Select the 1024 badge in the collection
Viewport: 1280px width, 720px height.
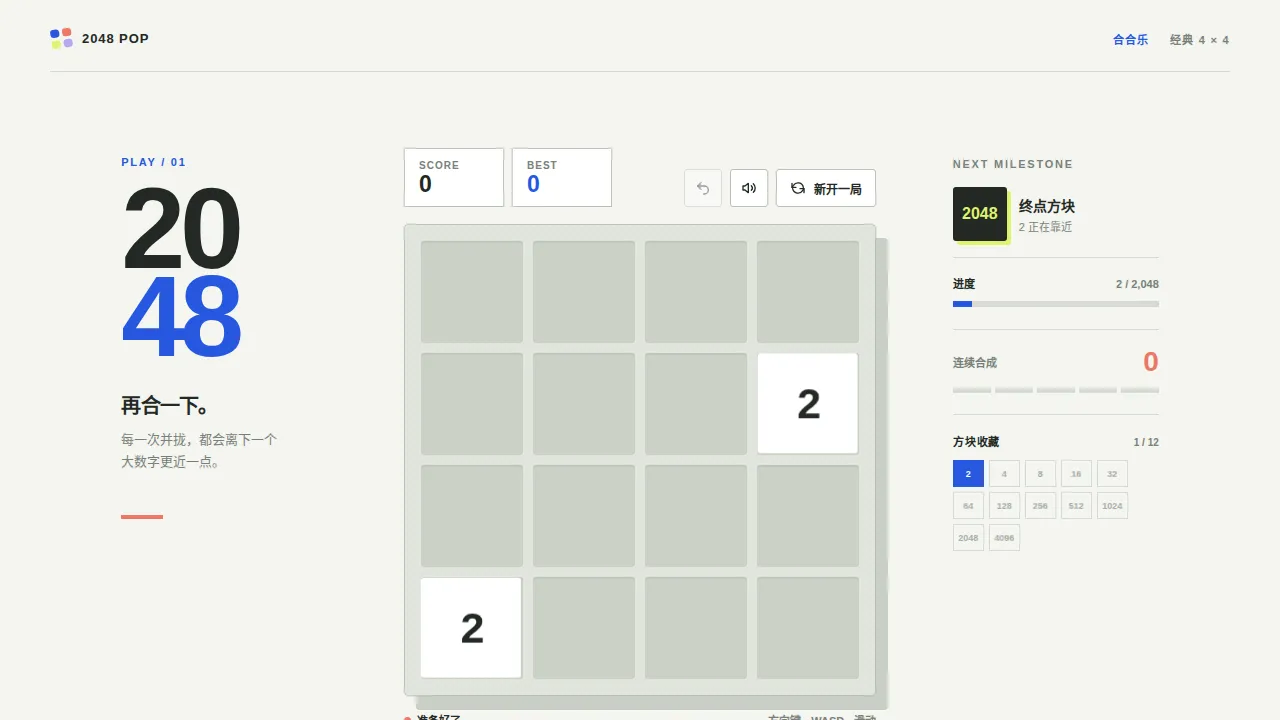pos(1113,506)
